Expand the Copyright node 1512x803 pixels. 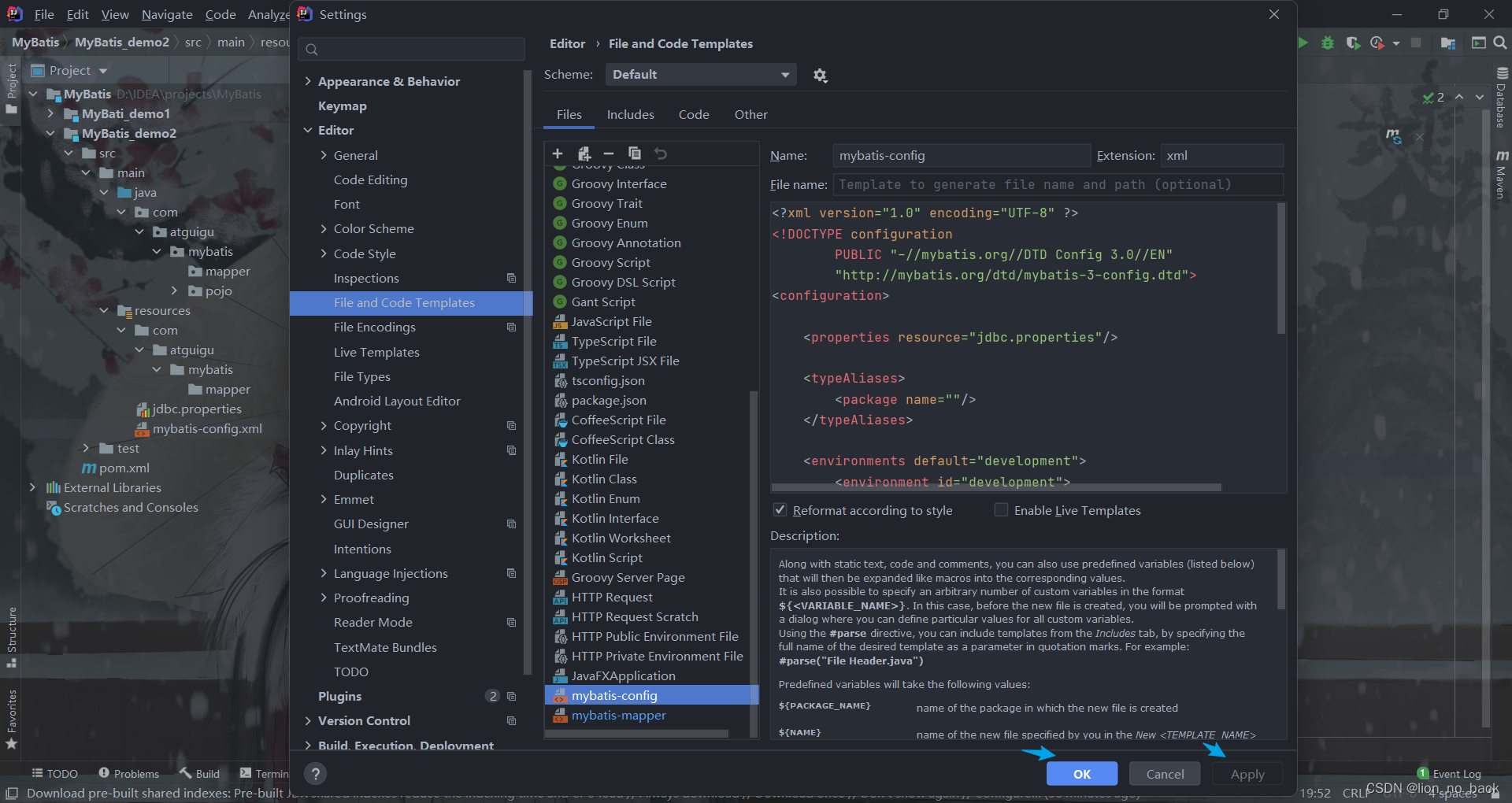(x=324, y=425)
